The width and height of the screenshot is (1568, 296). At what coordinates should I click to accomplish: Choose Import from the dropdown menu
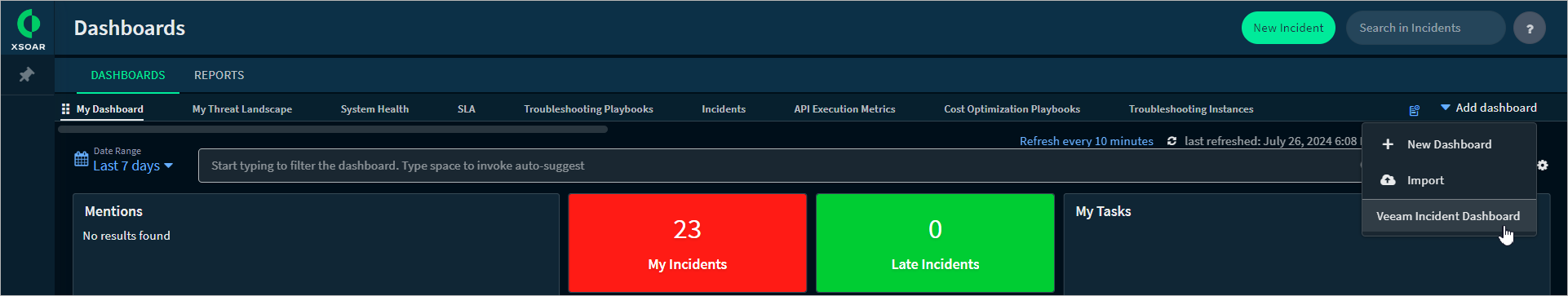pyautogui.click(x=1449, y=180)
